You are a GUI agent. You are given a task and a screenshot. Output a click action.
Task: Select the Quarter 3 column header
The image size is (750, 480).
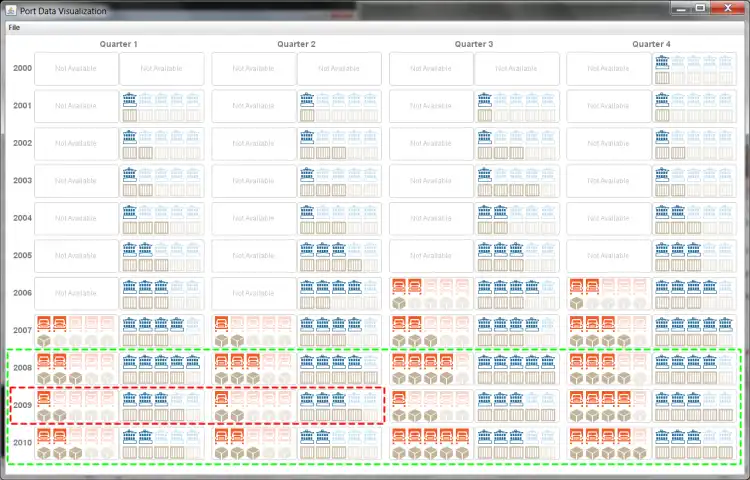[474, 44]
